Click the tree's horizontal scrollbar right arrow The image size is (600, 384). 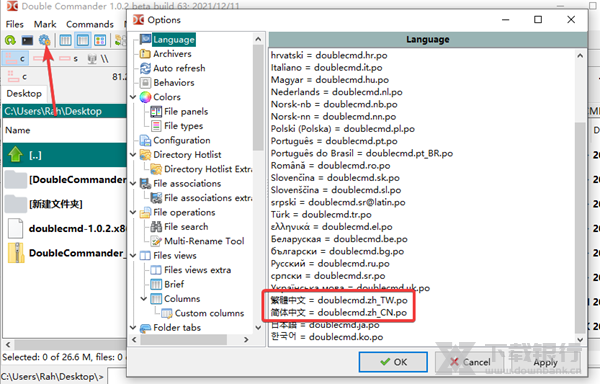(246, 340)
